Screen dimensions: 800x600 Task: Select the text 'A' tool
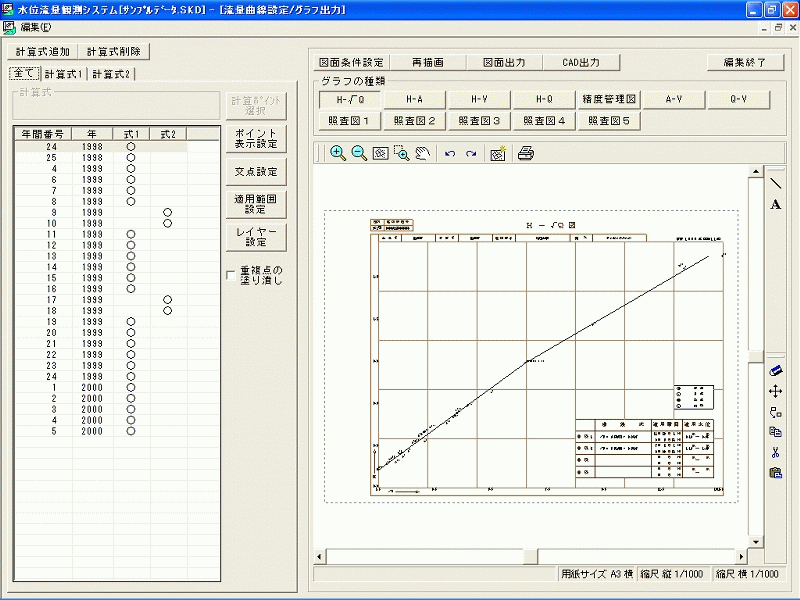(776, 205)
